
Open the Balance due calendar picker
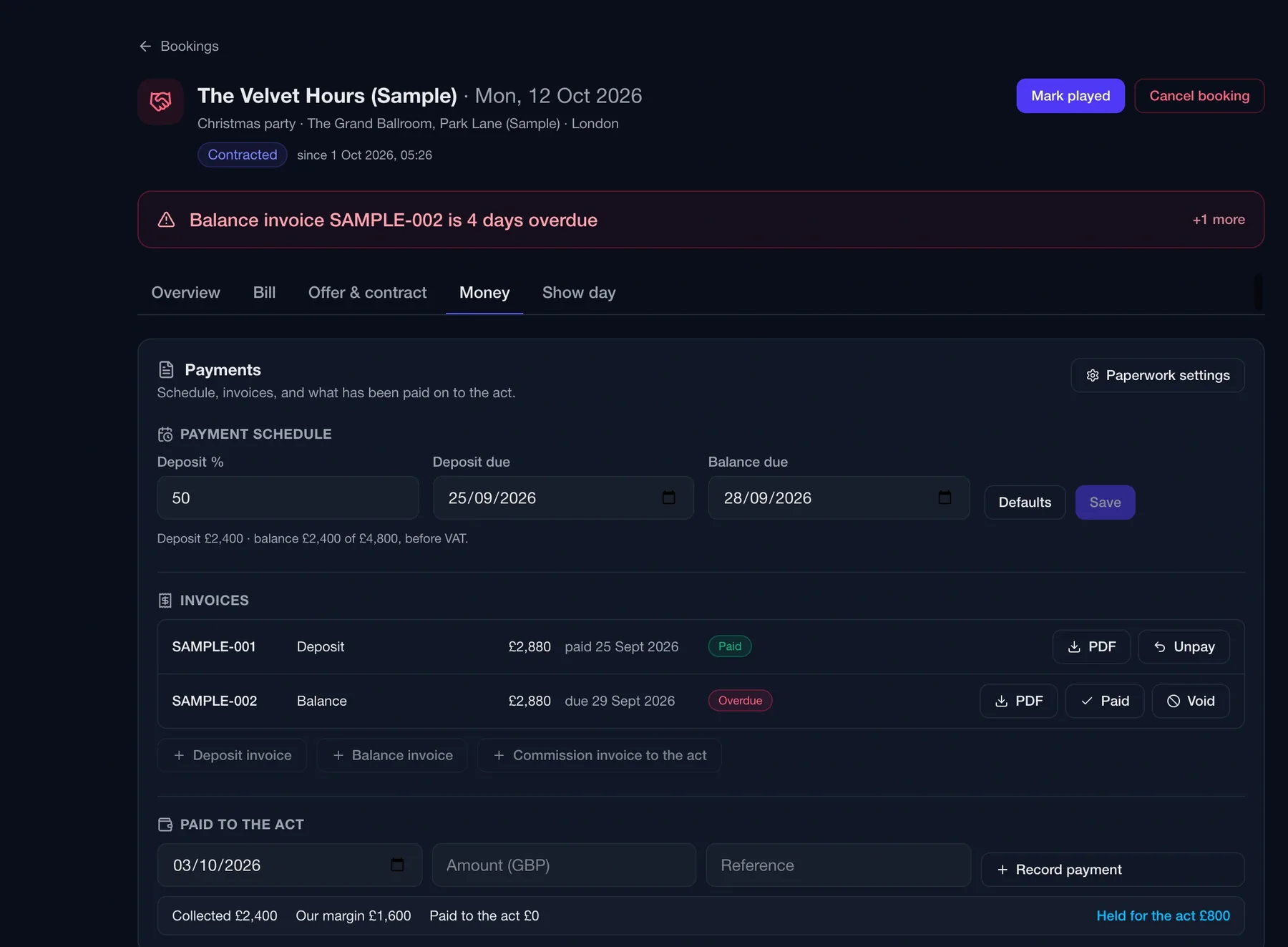[x=945, y=497]
